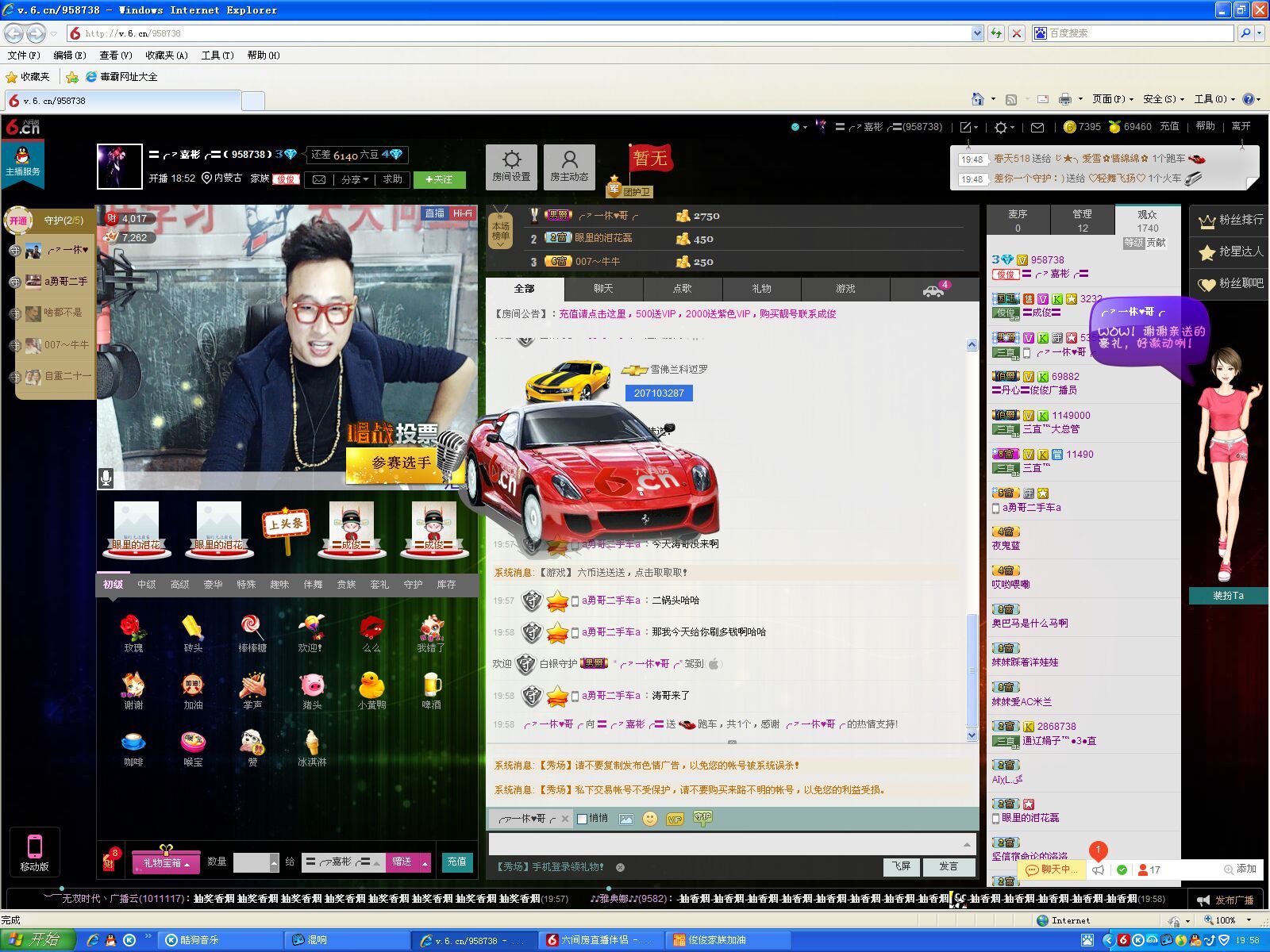Click the send message (发言) button
The width and height of the screenshot is (1270, 952).
[x=949, y=866]
